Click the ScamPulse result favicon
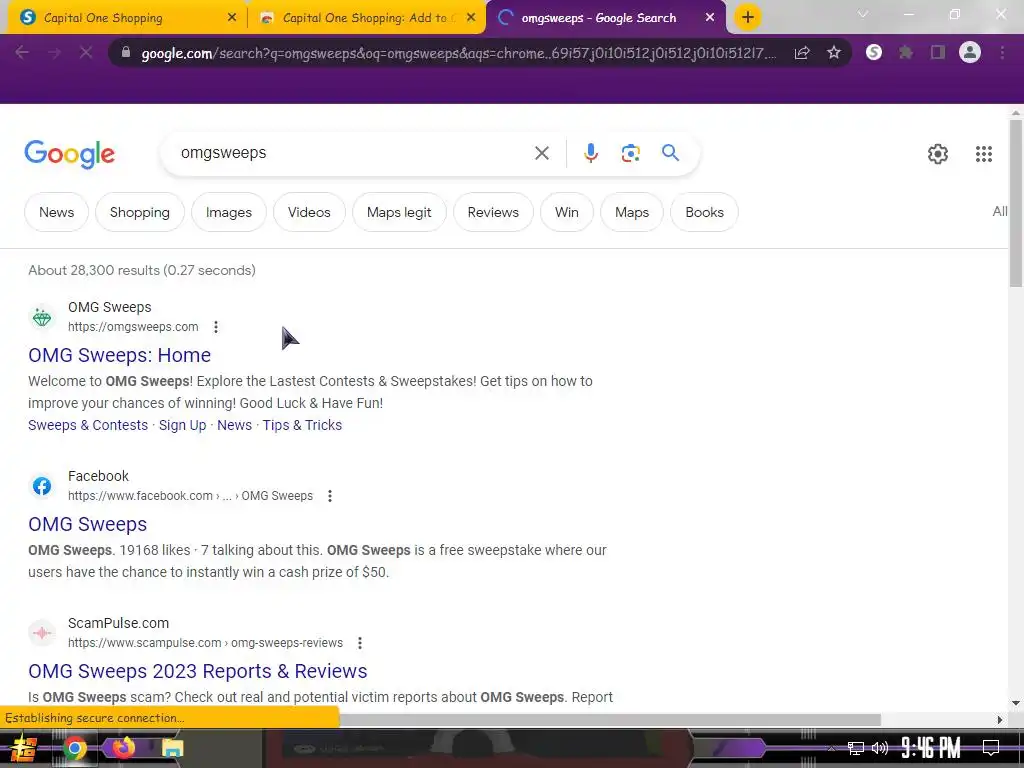The image size is (1024, 768). click(42, 633)
